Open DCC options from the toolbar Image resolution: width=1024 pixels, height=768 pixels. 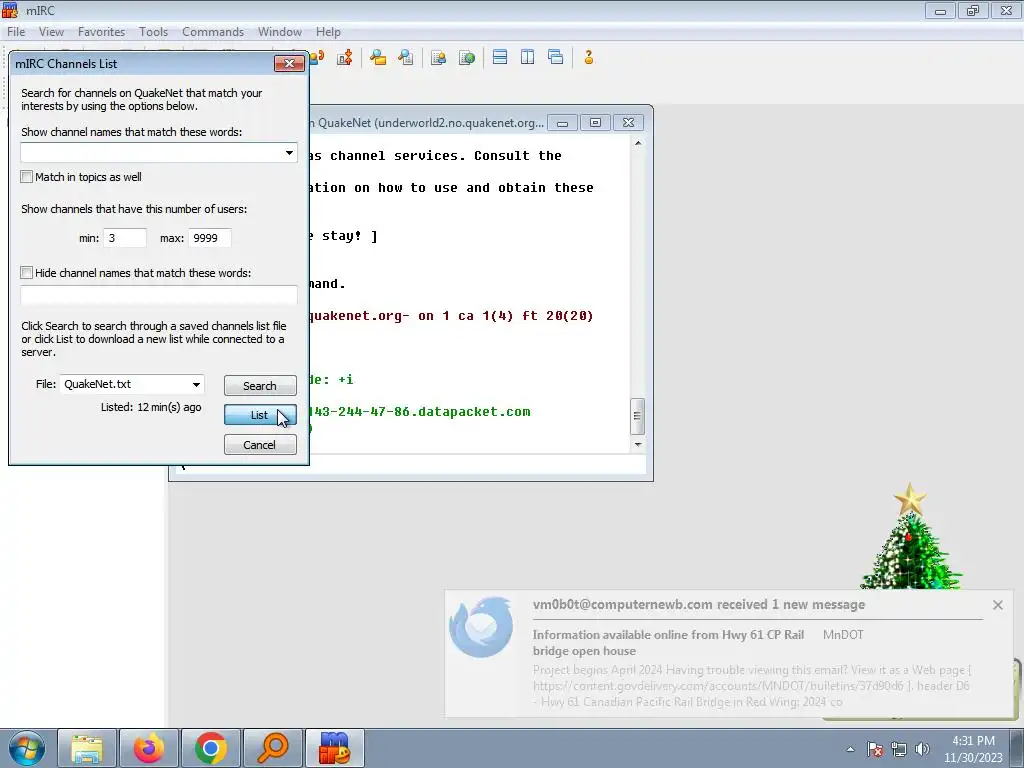[x=345, y=57]
